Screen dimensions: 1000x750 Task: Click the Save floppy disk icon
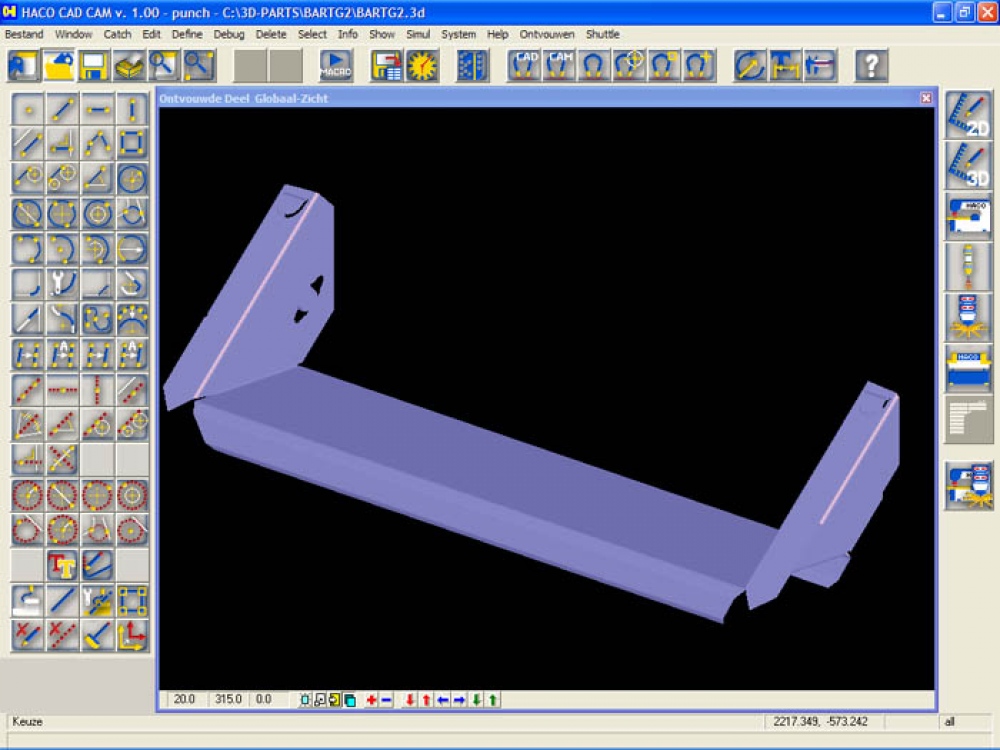(94, 66)
